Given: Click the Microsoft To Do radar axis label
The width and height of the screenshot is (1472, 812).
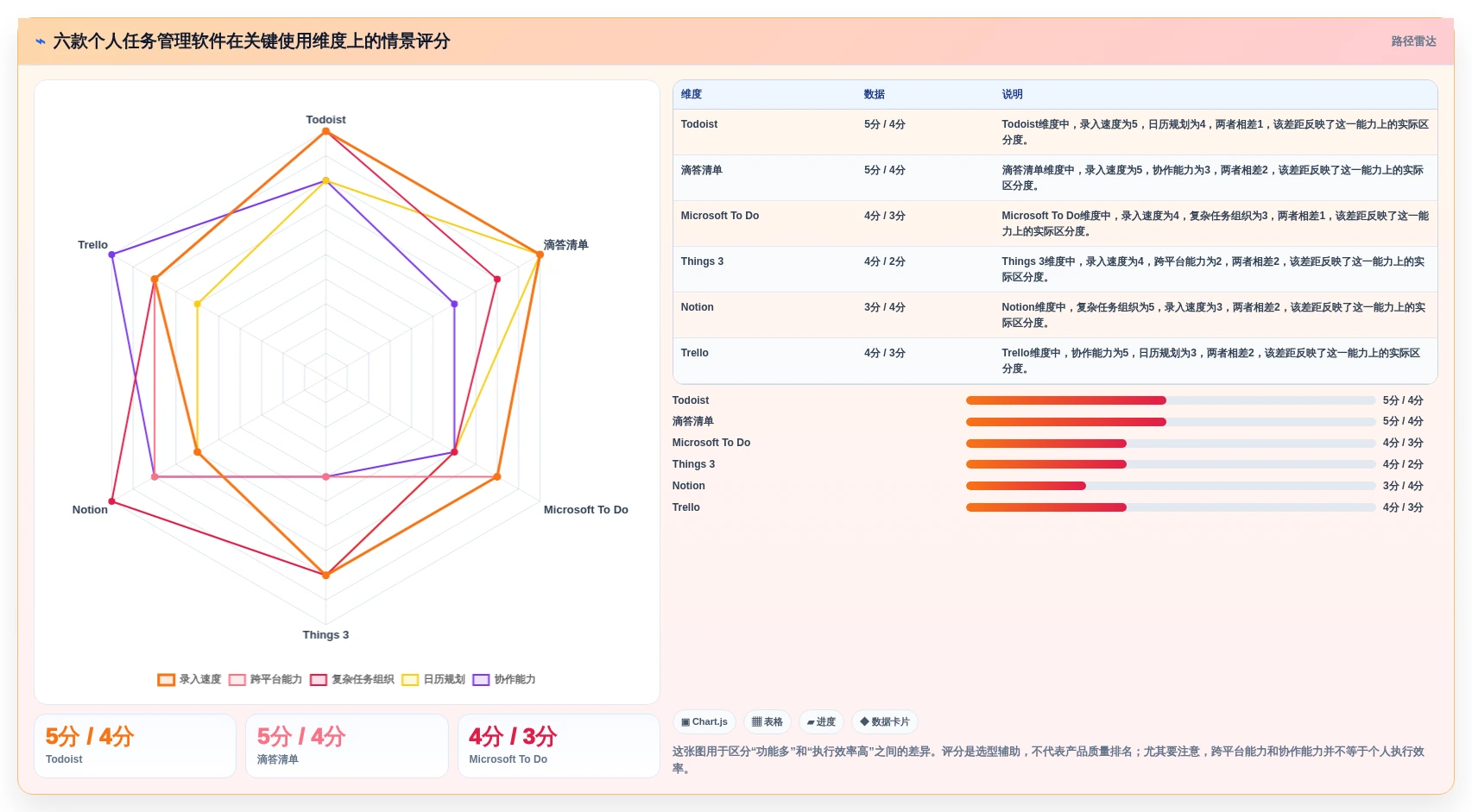Looking at the screenshot, I should click(x=586, y=510).
